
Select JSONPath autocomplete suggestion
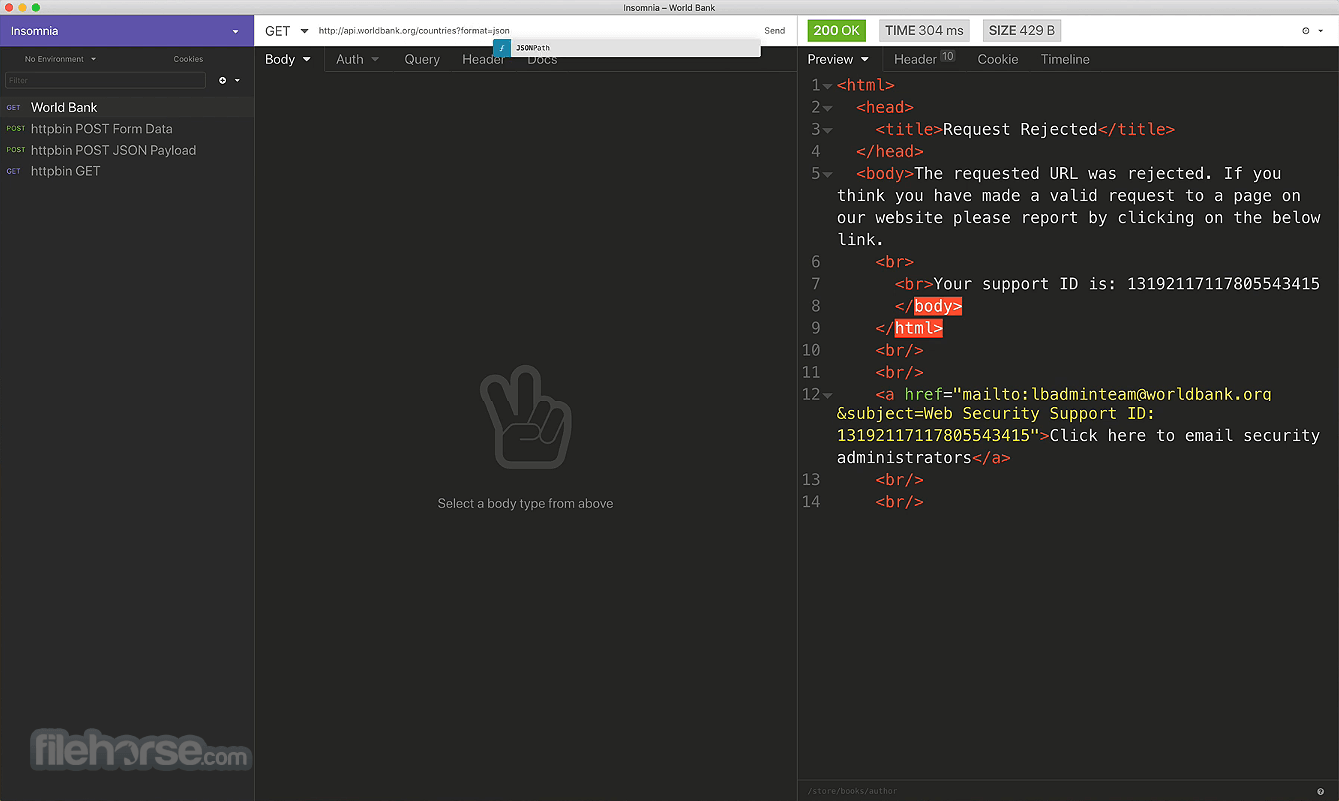click(x=627, y=47)
